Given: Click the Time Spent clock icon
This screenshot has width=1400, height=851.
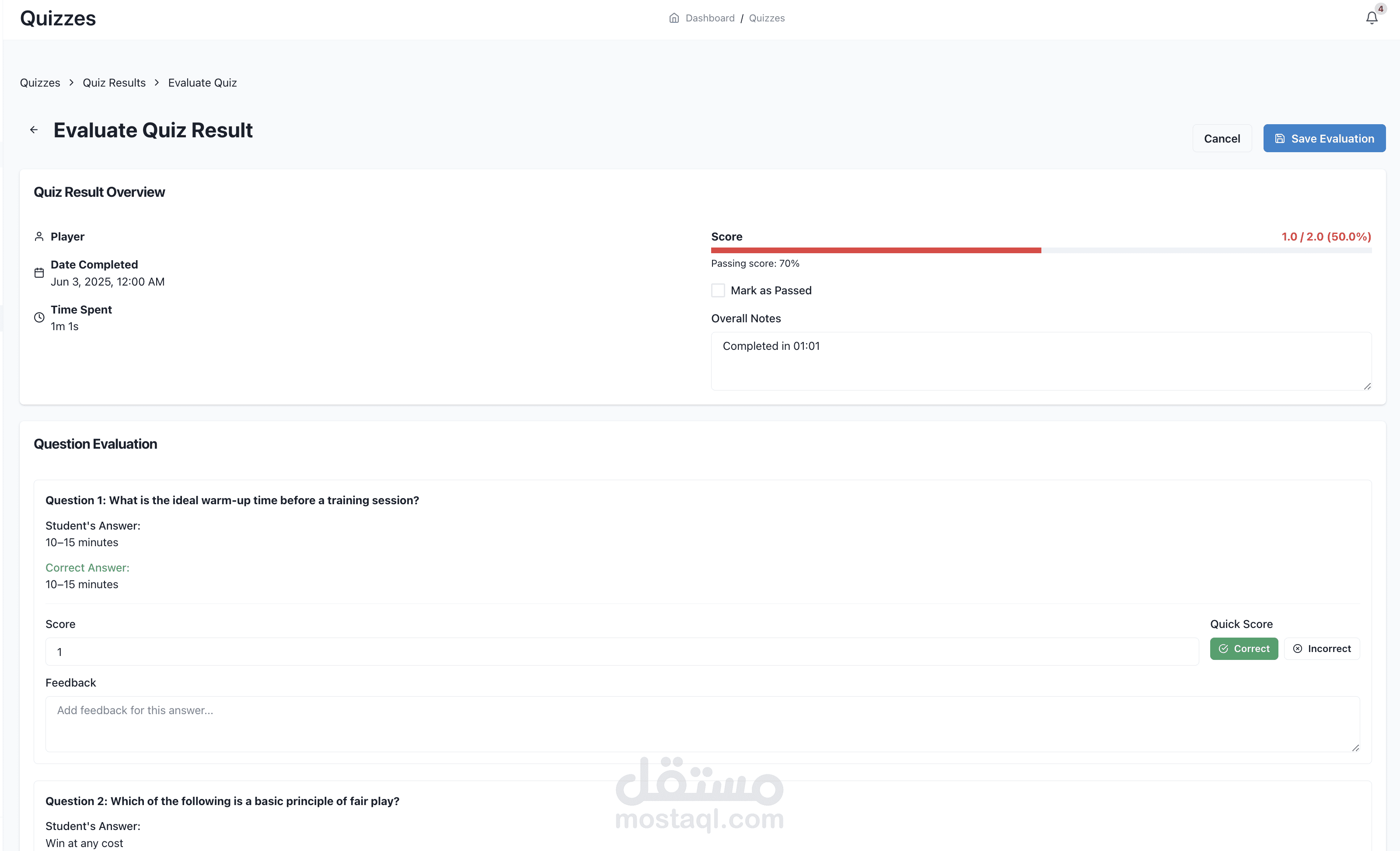Looking at the screenshot, I should tap(39, 318).
